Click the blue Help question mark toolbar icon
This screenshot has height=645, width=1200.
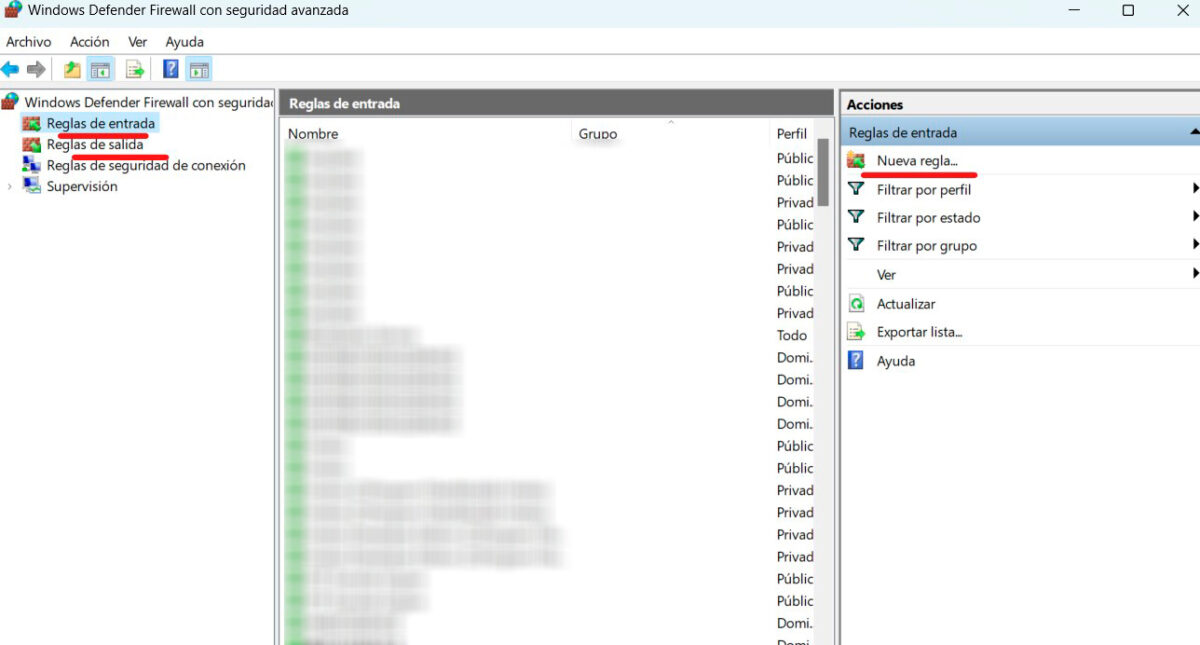pyautogui.click(x=170, y=69)
